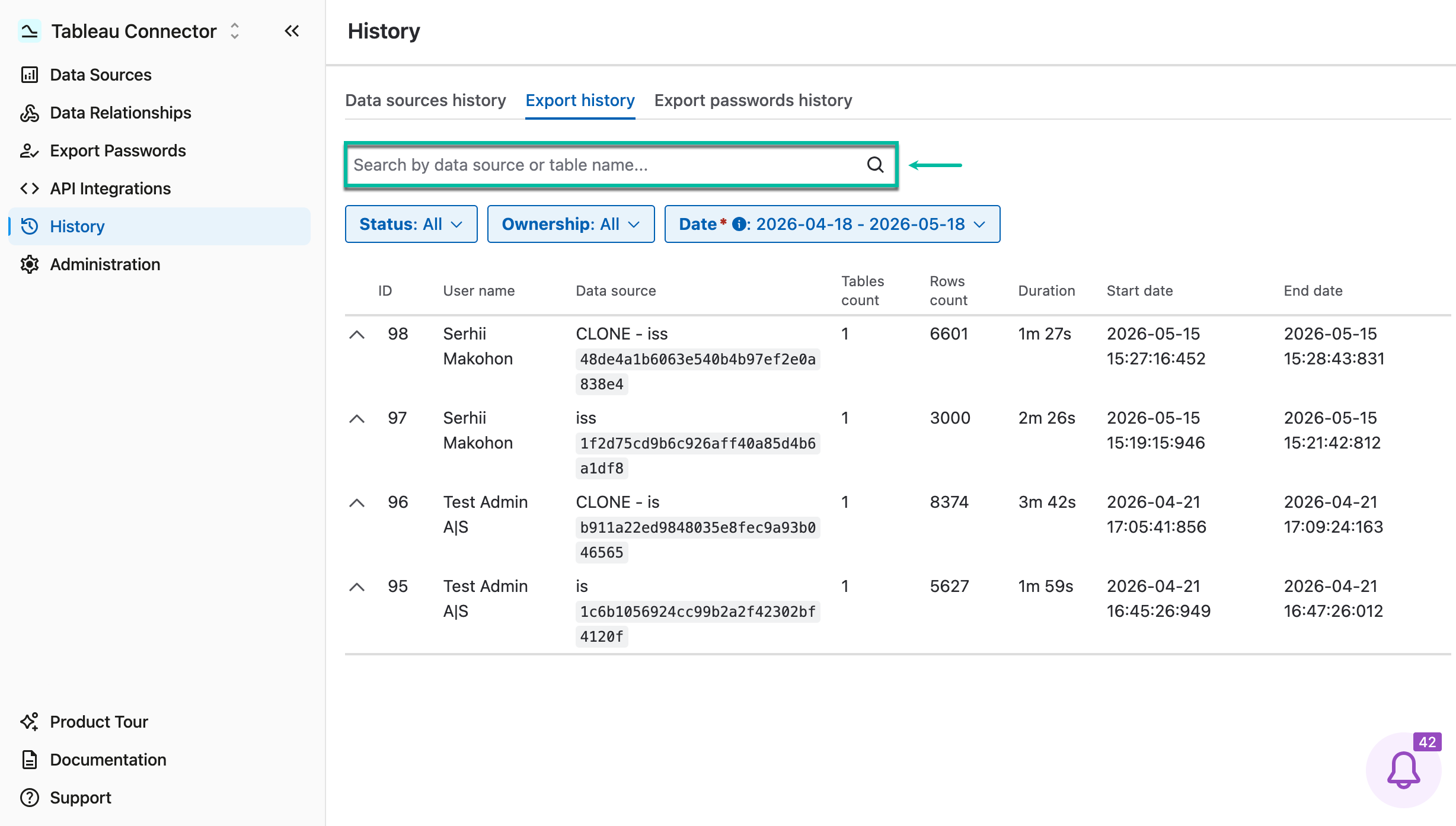Switch to Data sources history tab
Image resolution: width=1456 pixels, height=826 pixels.
(x=426, y=100)
